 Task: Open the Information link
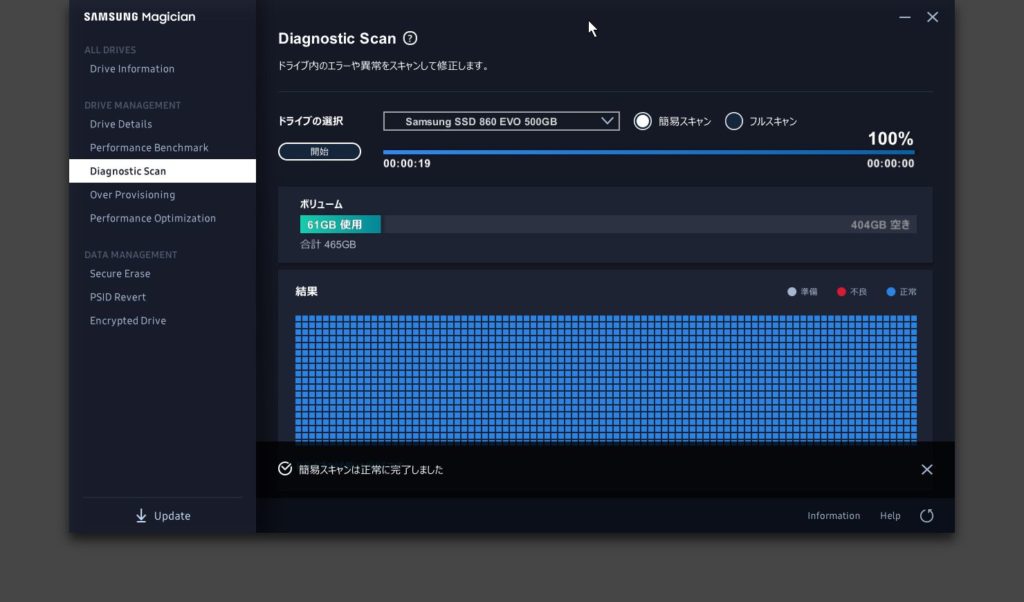(x=833, y=516)
